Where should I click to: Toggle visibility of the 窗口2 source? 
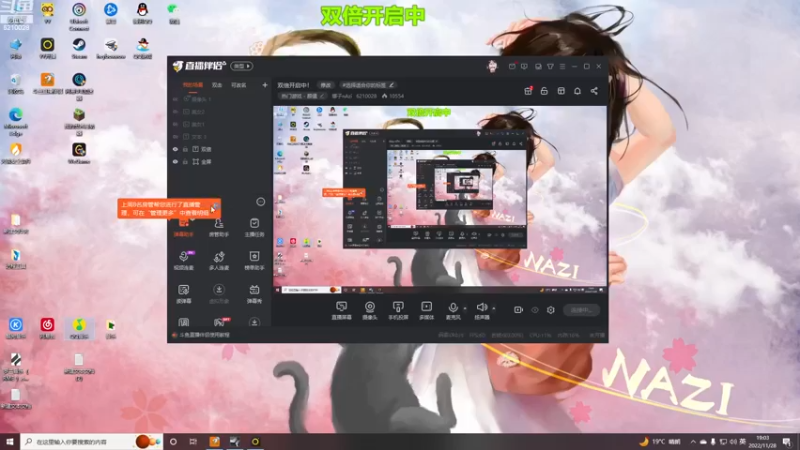176,112
